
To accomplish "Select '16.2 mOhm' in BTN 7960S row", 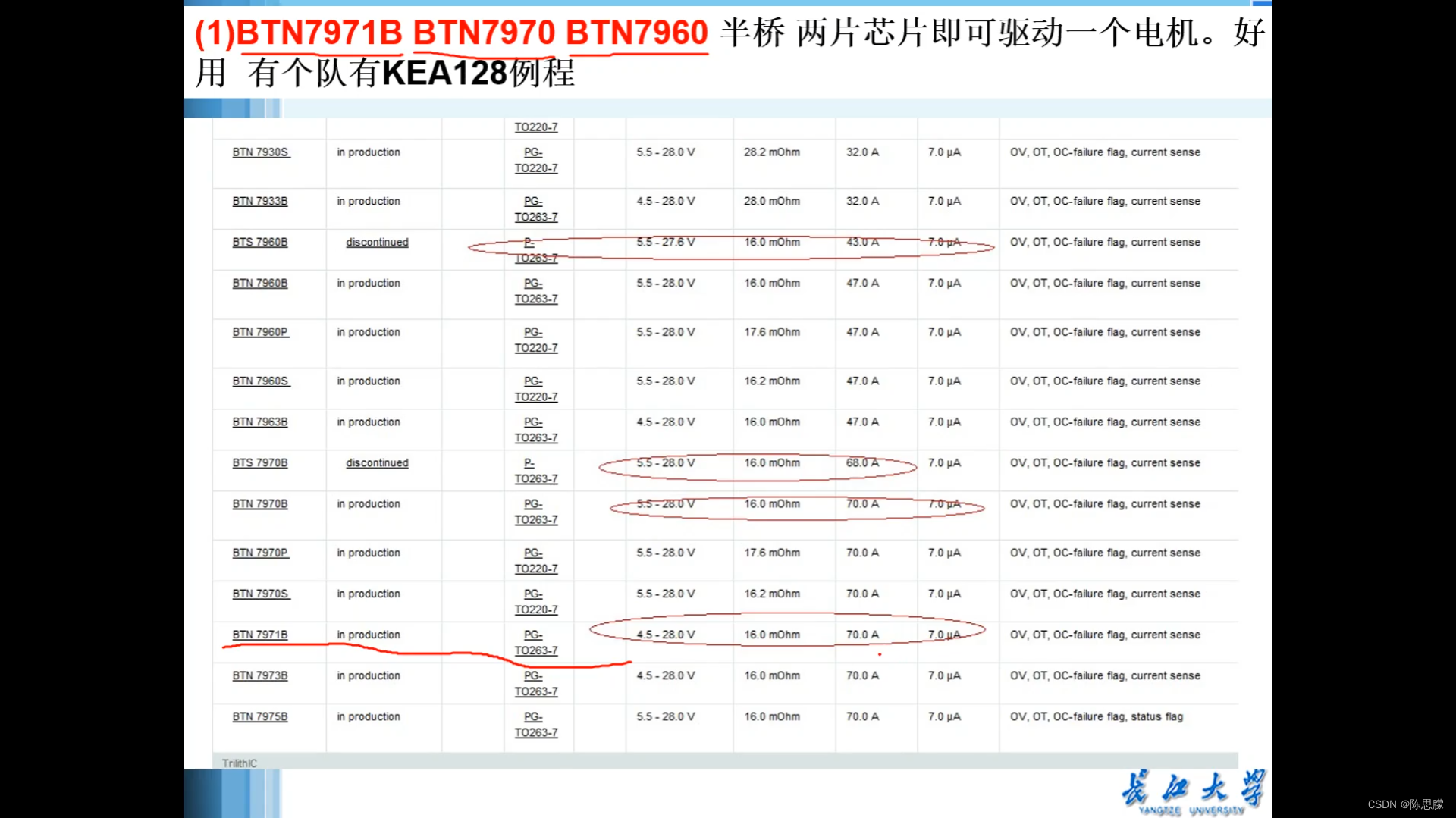I will pos(772,381).
